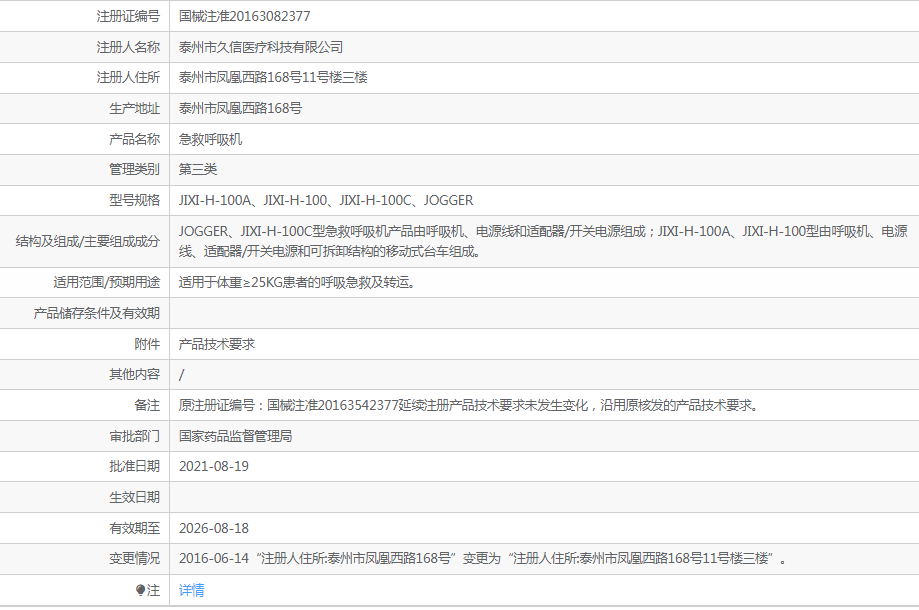Click the 注册人住所 label
Image resolution: width=919 pixels, height=610 pixels.
[128, 77]
